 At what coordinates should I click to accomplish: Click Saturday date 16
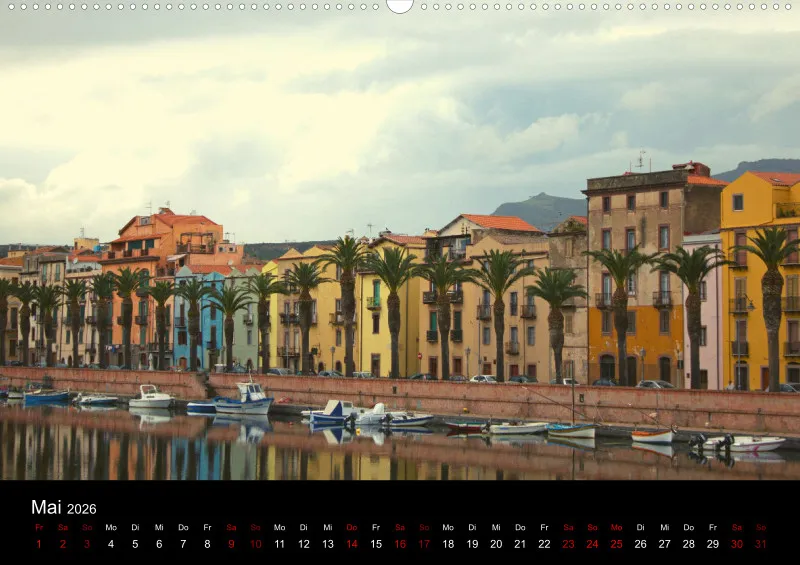[400, 544]
